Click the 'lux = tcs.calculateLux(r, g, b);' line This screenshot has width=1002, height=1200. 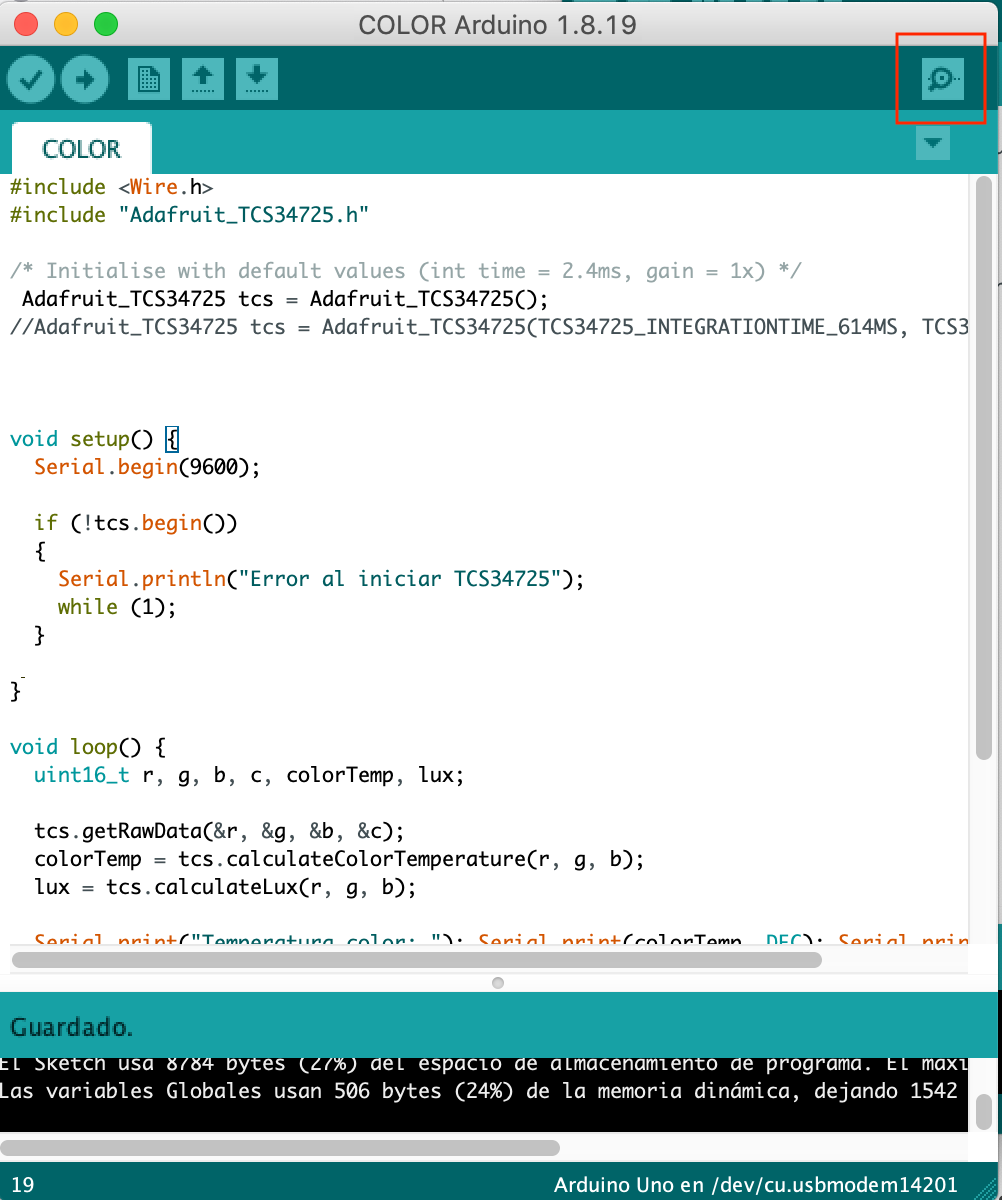tap(225, 887)
